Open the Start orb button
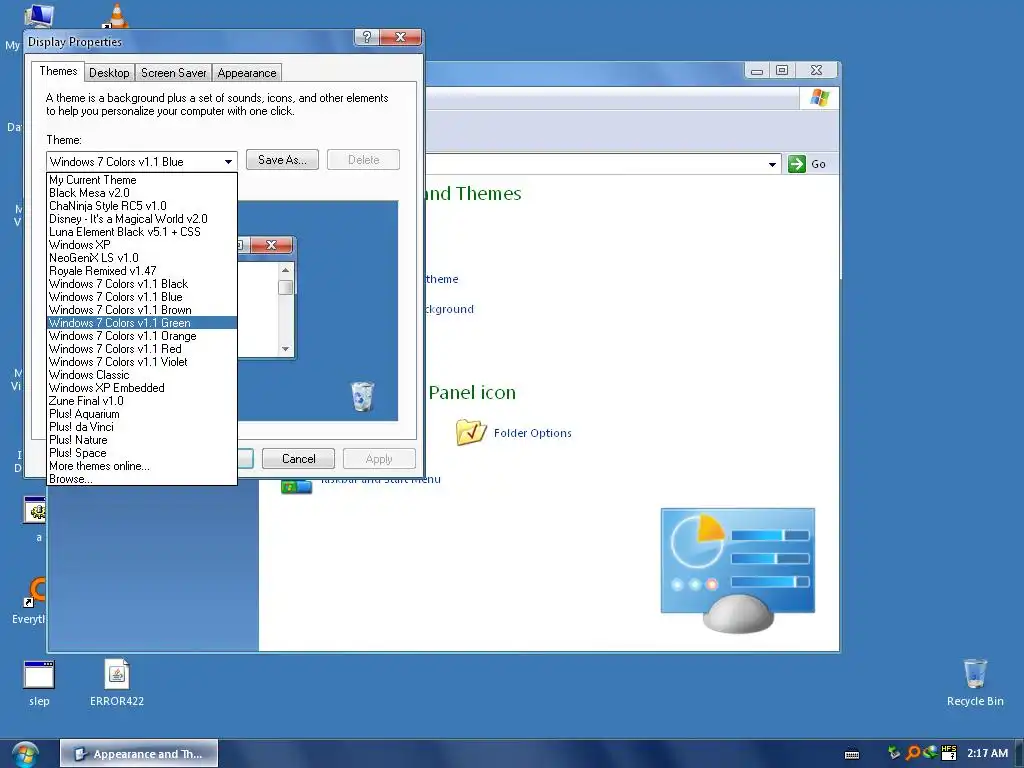Image resolution: width=1024 pixels, height=768 pixels. [25, 754]
